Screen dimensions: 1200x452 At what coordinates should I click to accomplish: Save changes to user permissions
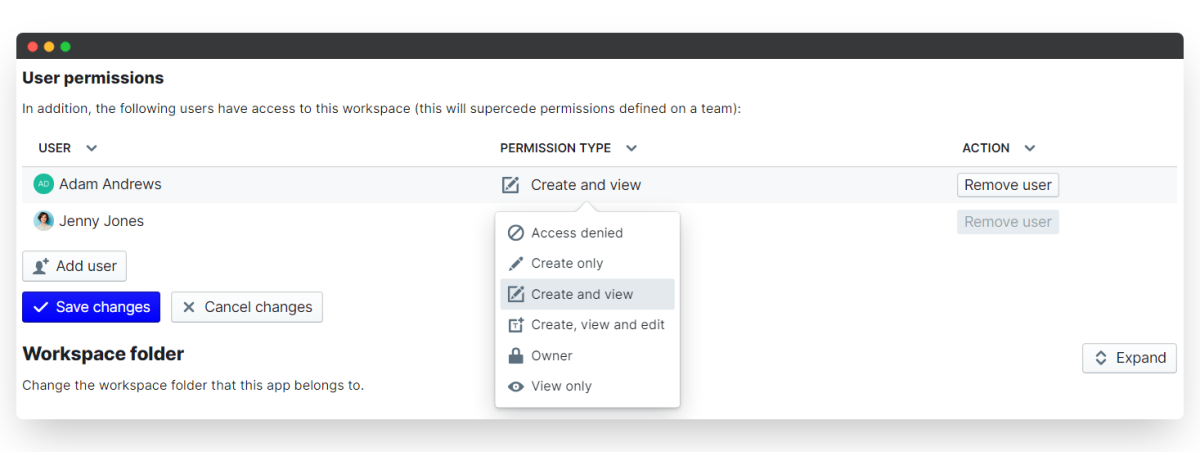pos(91,307)
